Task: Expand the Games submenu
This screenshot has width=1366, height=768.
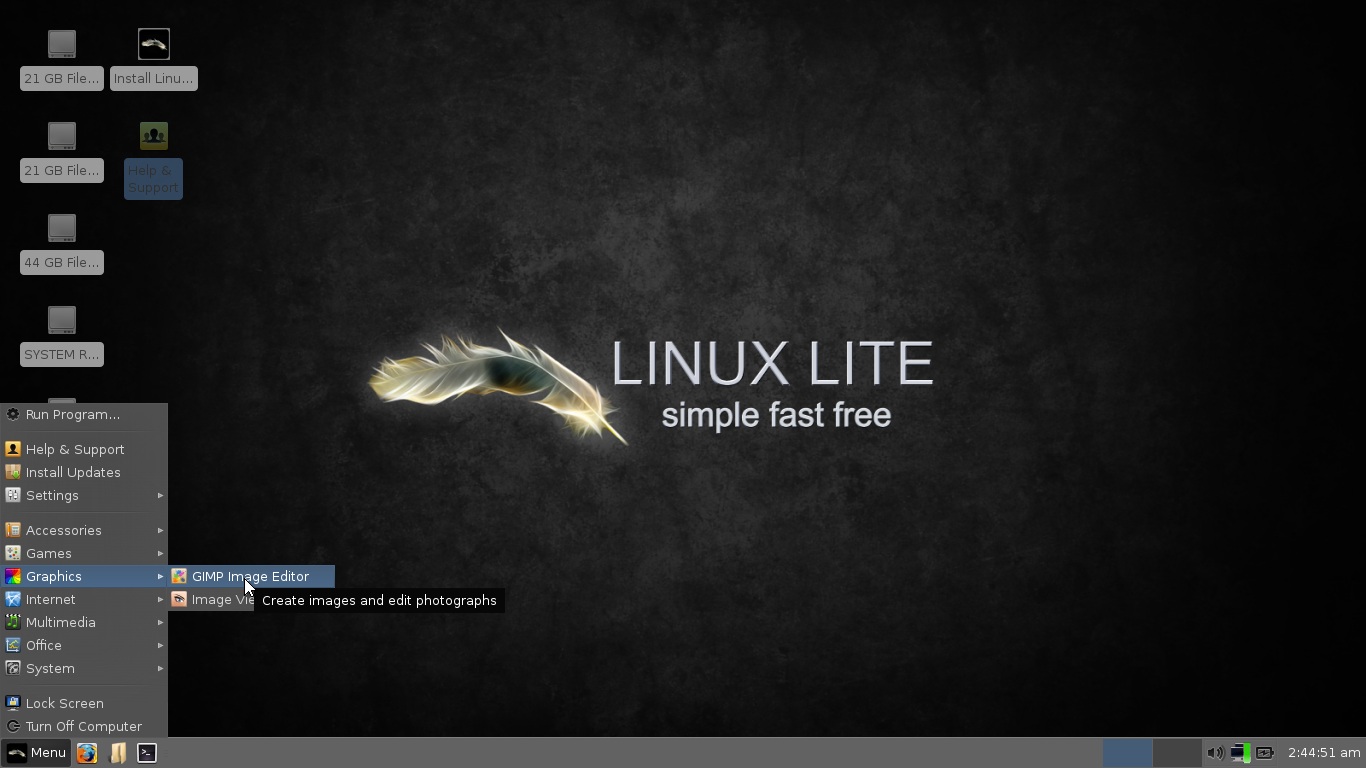Action: (84, 553)
